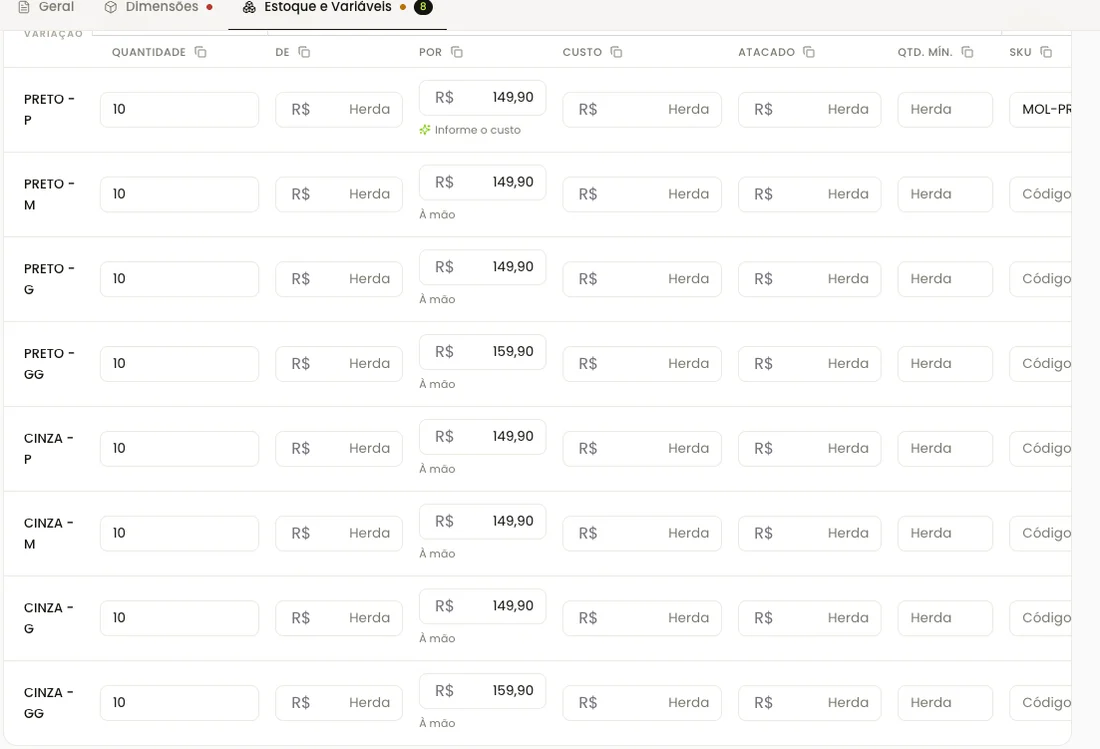Click QTD. MÍN. field for CINZA - P
The height and width of the screenshot is (749, 1100).
point(945,449)
